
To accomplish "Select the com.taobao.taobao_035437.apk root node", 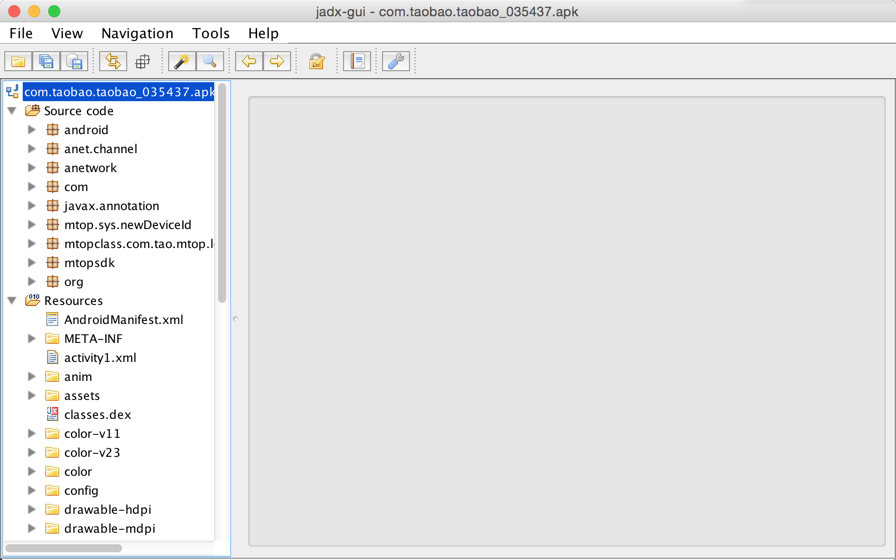I will coord(119,92).
